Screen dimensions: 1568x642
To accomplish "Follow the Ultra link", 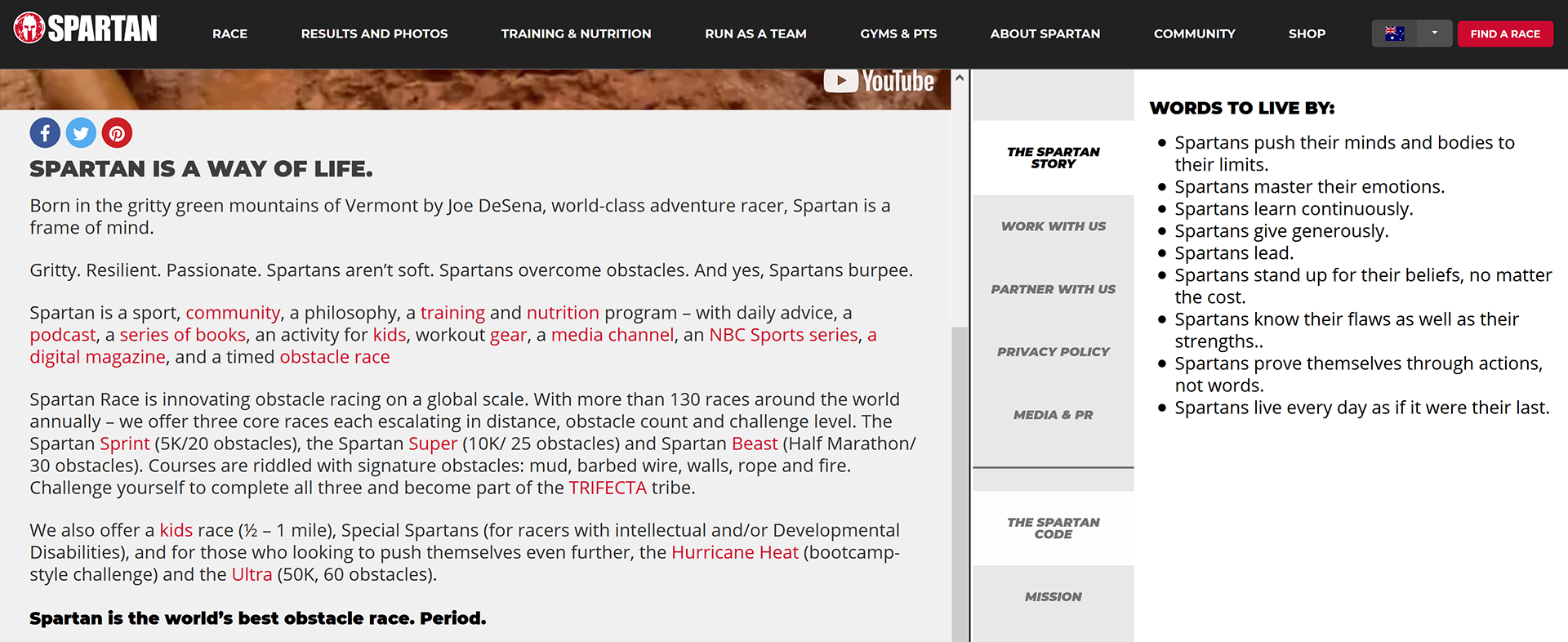I will (x=252, y=574).
